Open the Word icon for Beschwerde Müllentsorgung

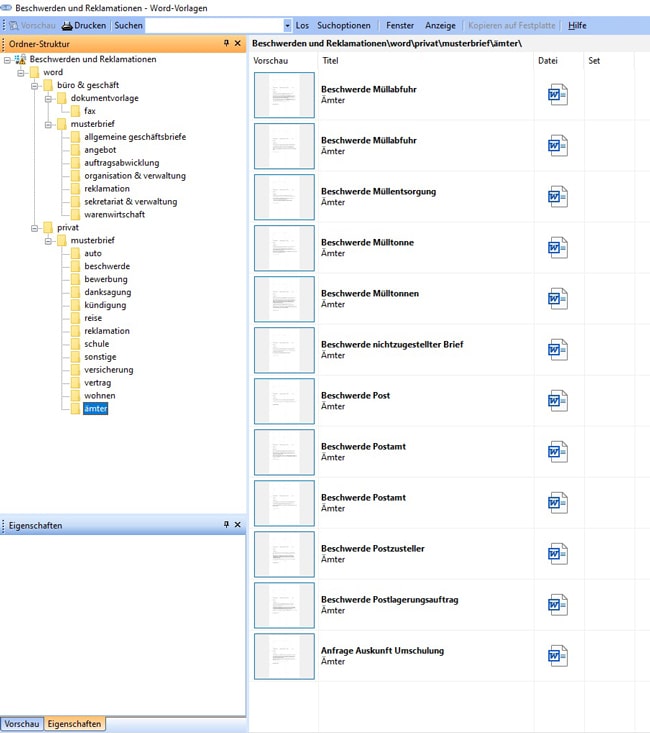pyautogui.click(x=557, y=197)
